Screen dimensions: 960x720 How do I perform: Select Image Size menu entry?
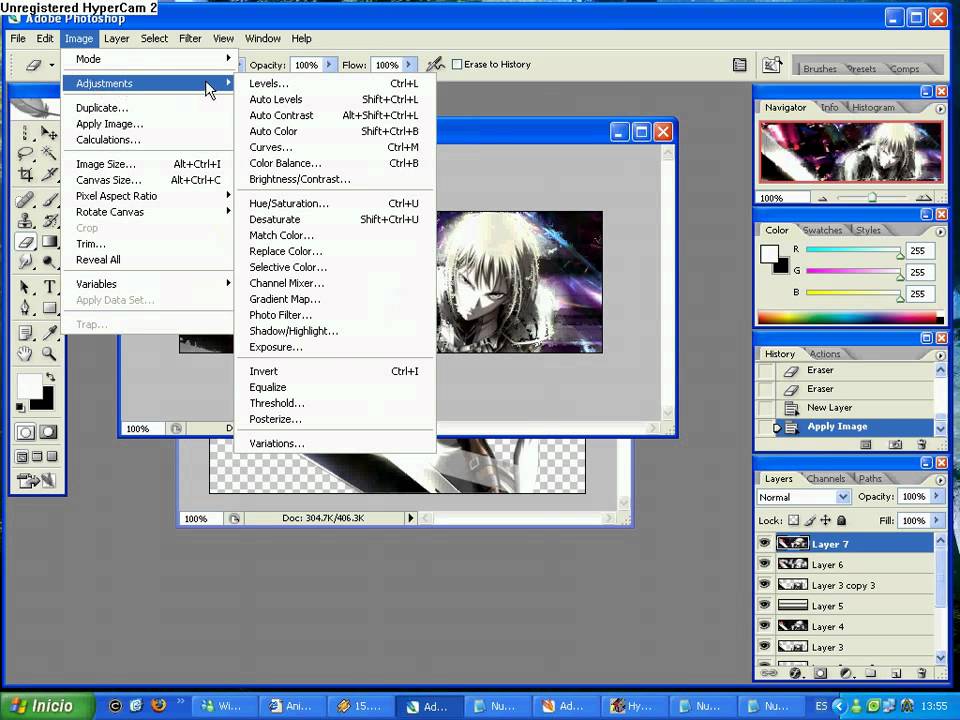tap(149, 164)
